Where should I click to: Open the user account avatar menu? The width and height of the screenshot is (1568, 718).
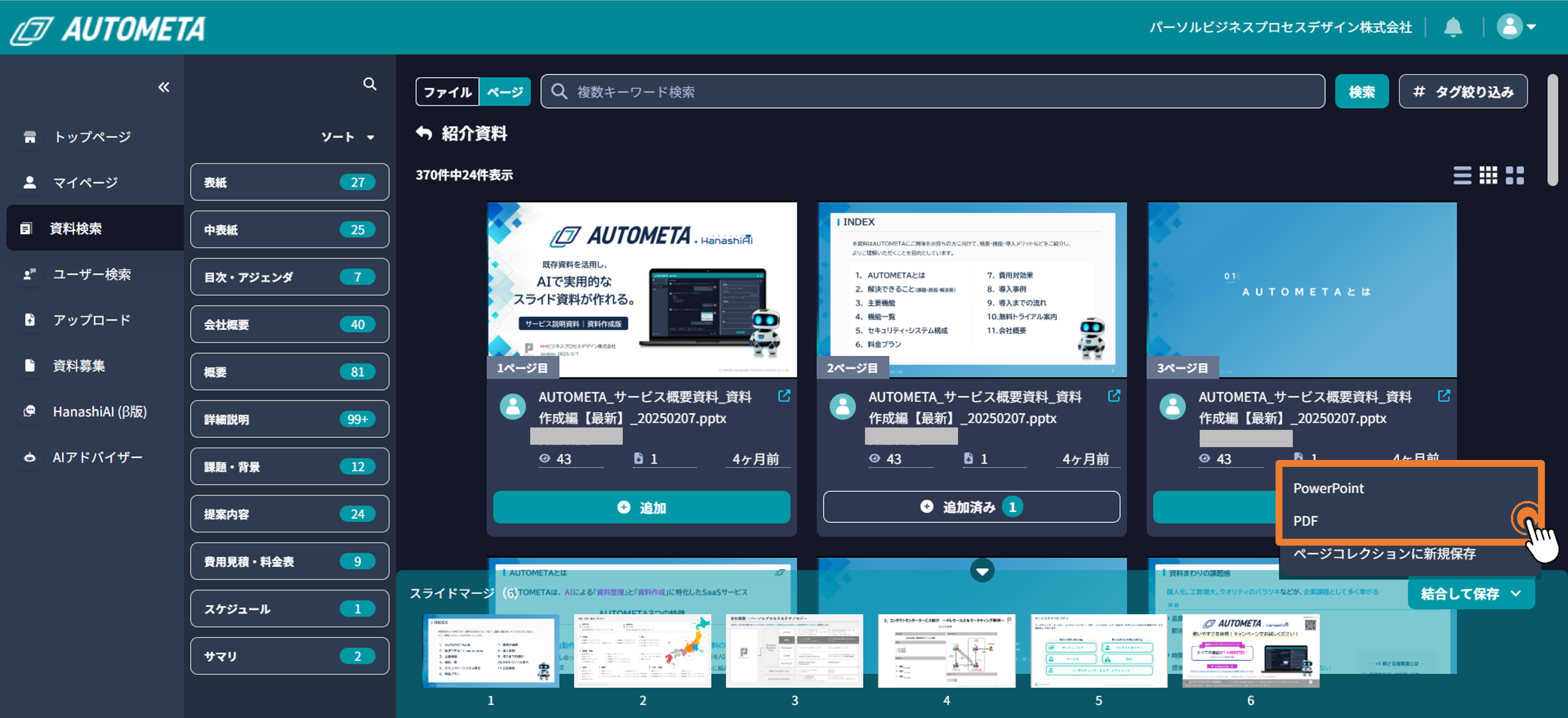(x=1516, y=27)
